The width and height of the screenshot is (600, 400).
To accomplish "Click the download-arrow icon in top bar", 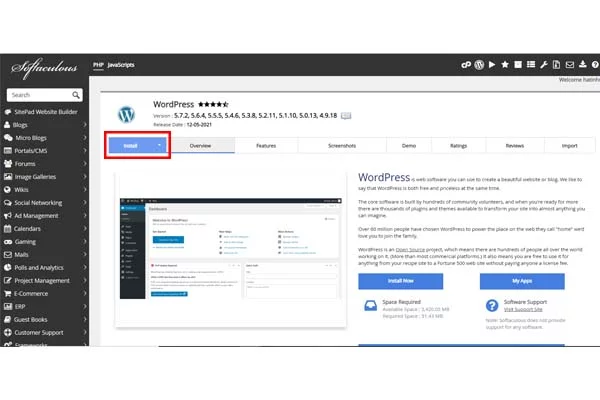I will (582, 65).
